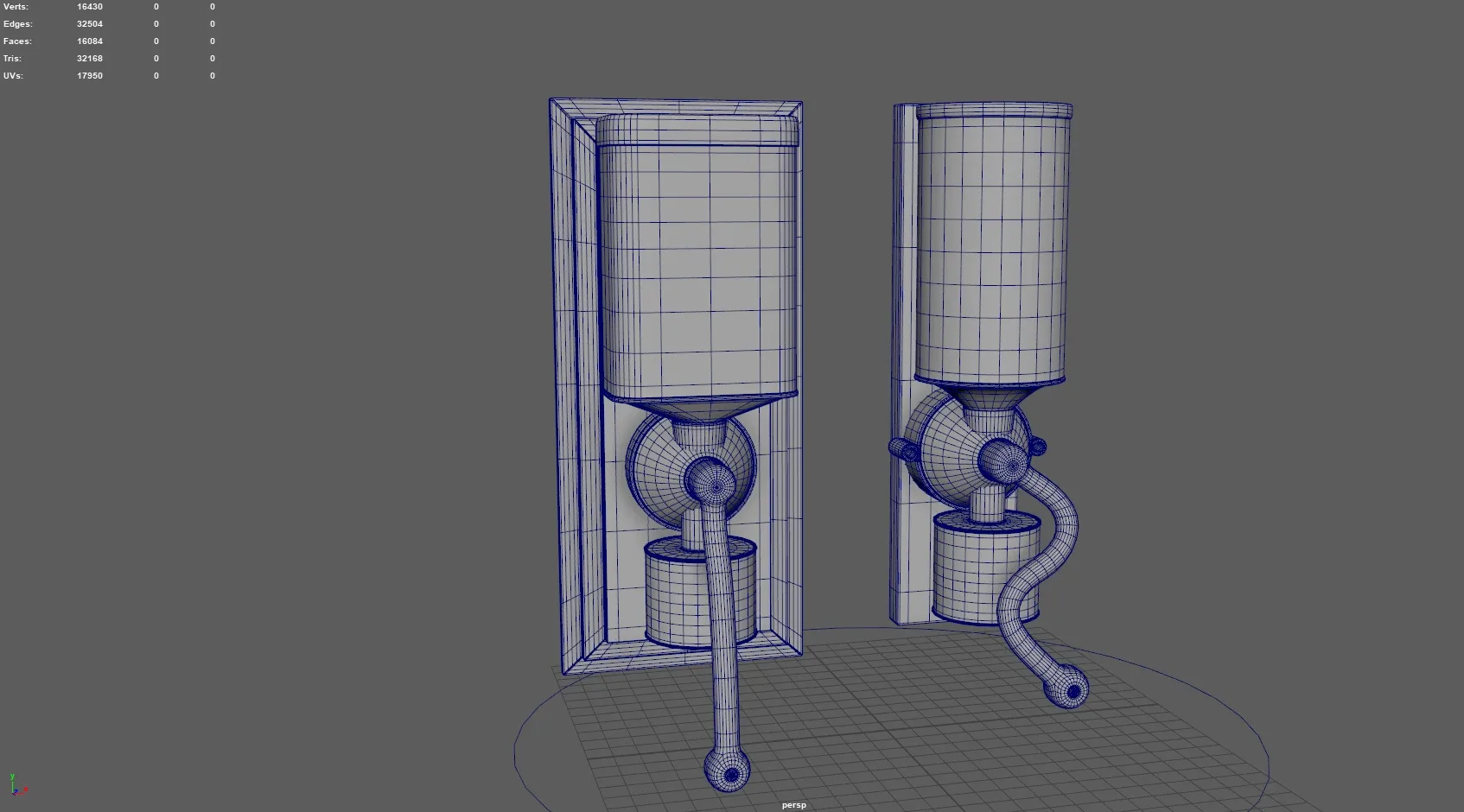The image size is (1464, 812).
Task: Select the knob on left crank handle end
Action: pos(727,770)
